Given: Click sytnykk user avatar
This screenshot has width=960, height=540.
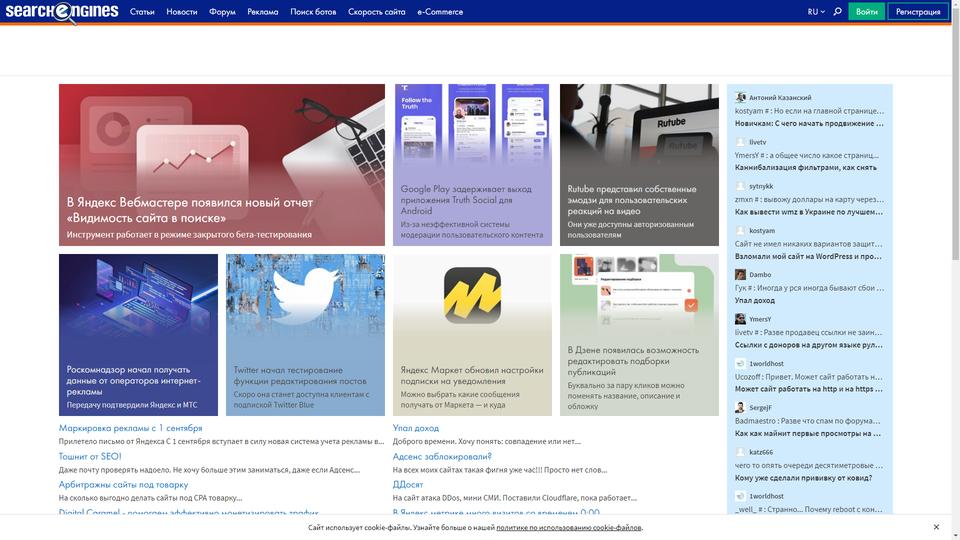Looking at the screenshot, I should 740,186.
